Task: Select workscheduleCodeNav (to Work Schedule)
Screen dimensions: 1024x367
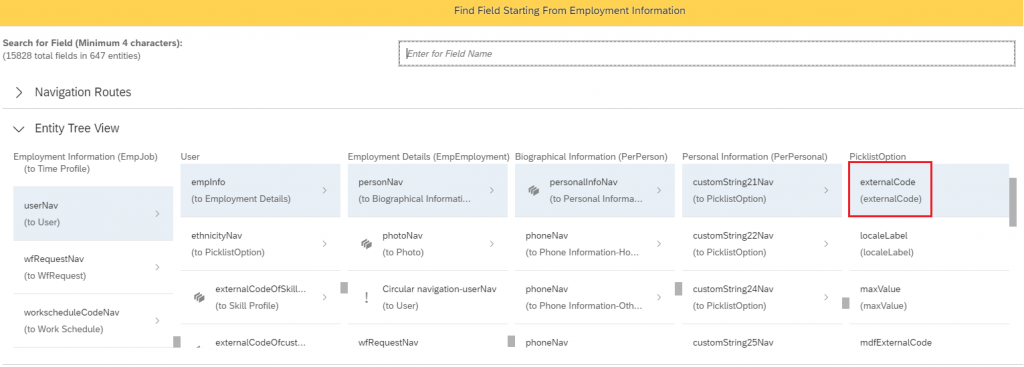Action: click(93, 321)
